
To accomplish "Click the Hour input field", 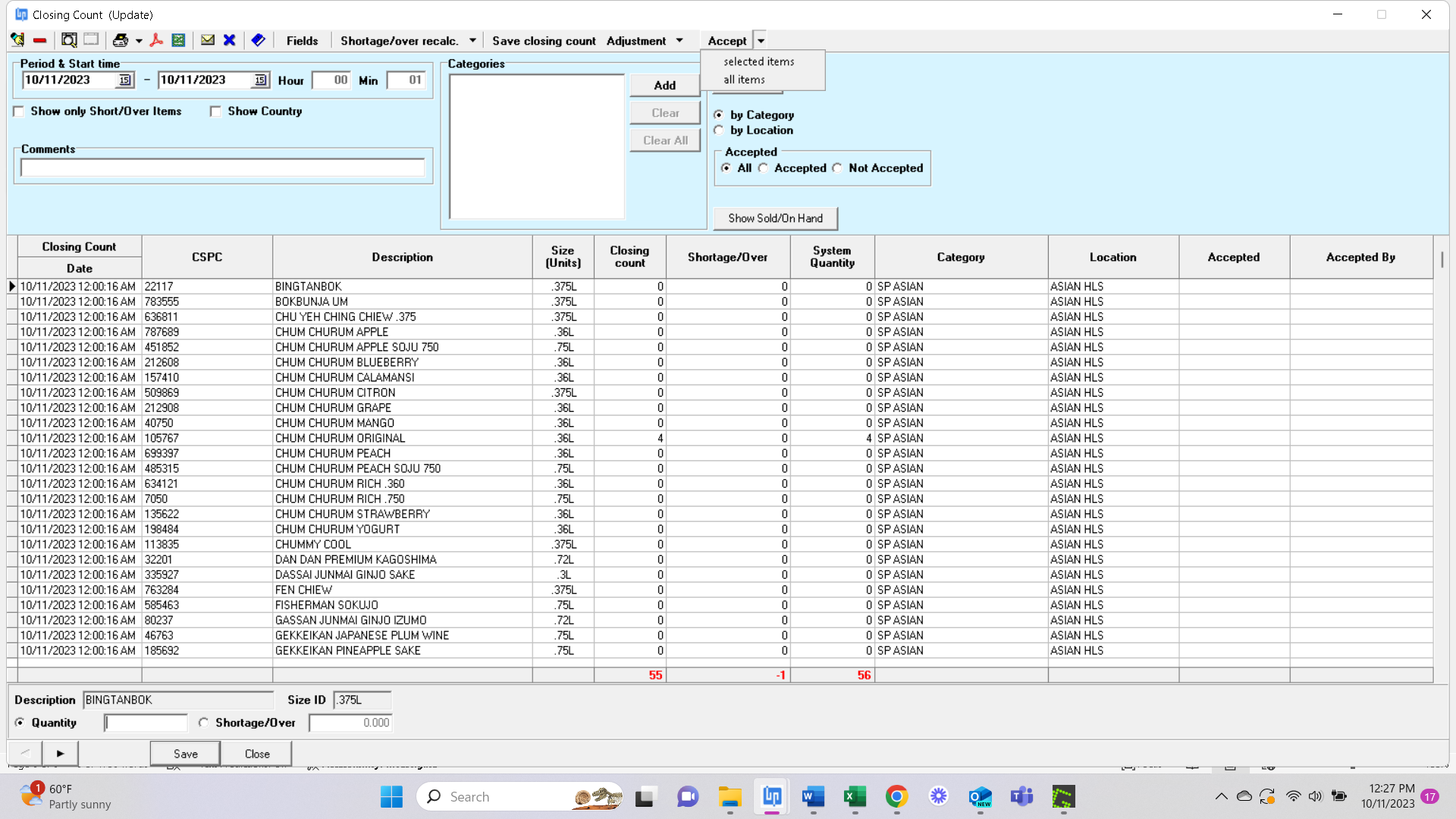I will [x=331, y=80].
